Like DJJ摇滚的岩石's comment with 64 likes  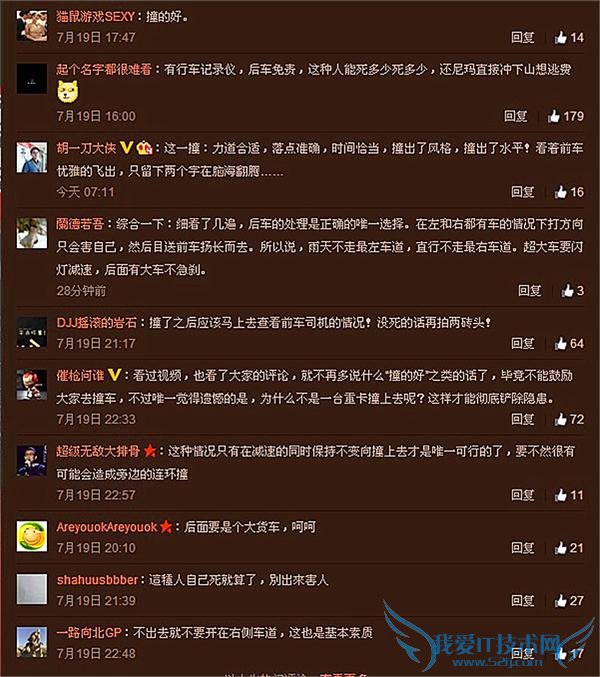click(568, 344)
